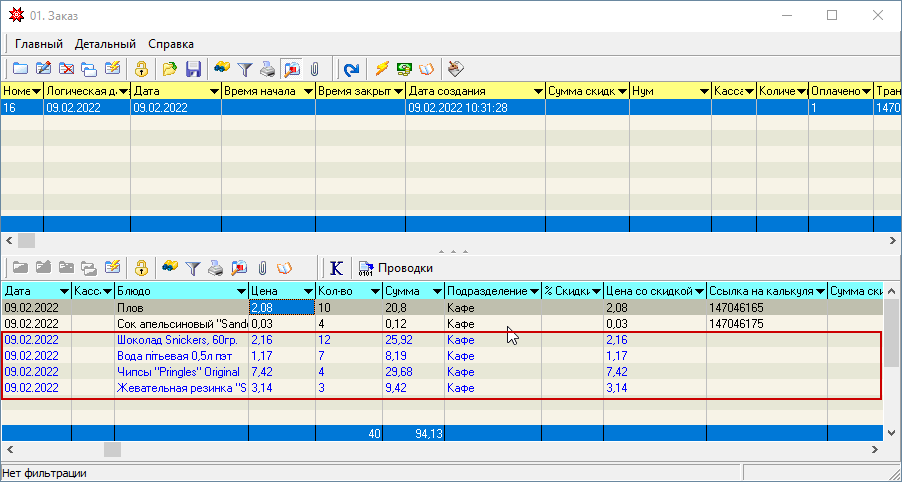This screenshot has height=482, width=902.
Task: Click the delete record icon with red cross
Action: pyautogui.click(x=67, y=69)
